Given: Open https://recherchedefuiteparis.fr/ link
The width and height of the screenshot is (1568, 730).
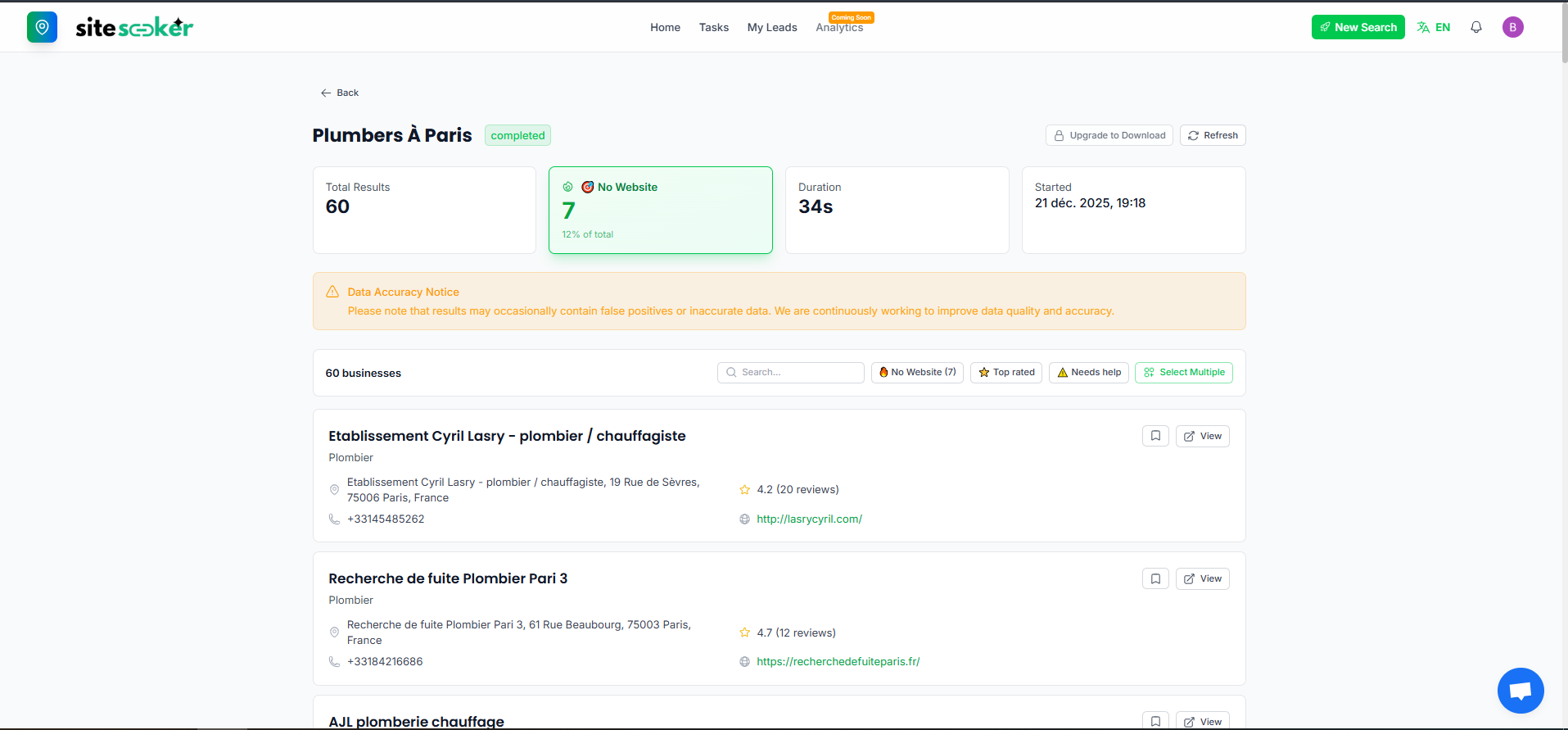Looking at the screenshot, I should click(x=838, y=661).
